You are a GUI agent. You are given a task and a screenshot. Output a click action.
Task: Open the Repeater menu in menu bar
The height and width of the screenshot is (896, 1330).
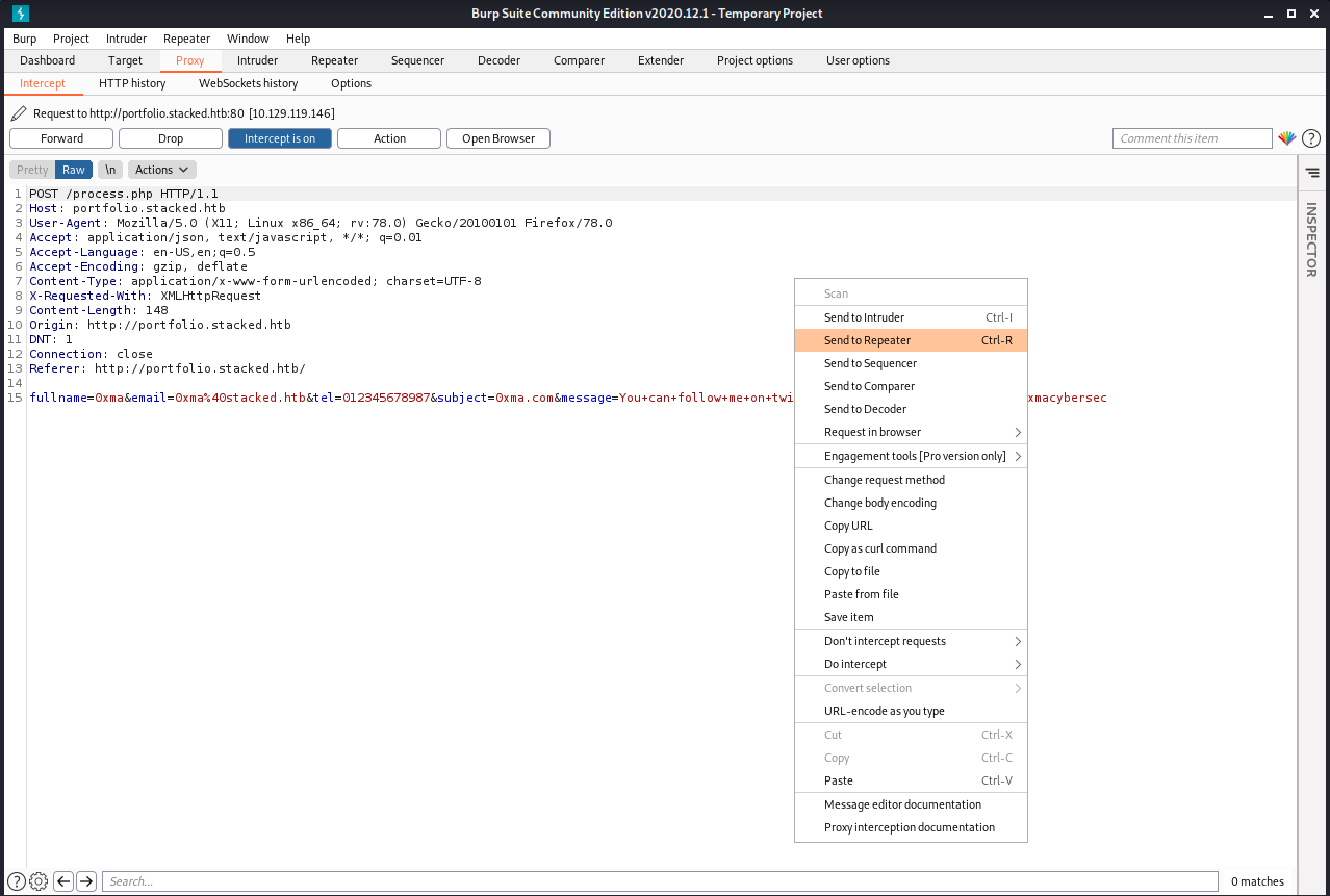(x=186, y=39)
